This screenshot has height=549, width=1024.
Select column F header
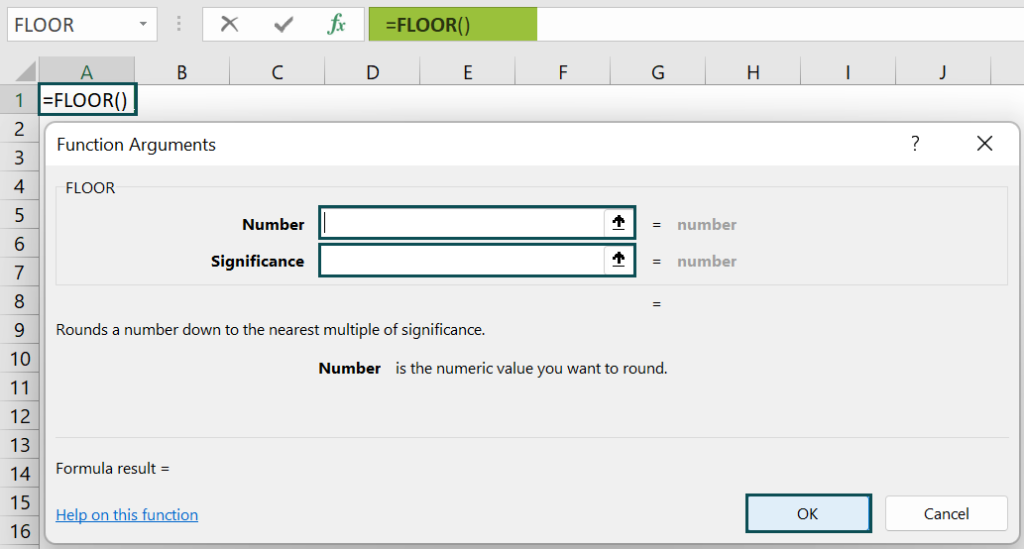click(563, 71)
